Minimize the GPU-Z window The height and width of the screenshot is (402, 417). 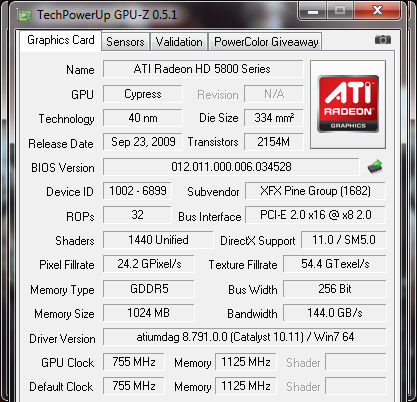[312, 11]
